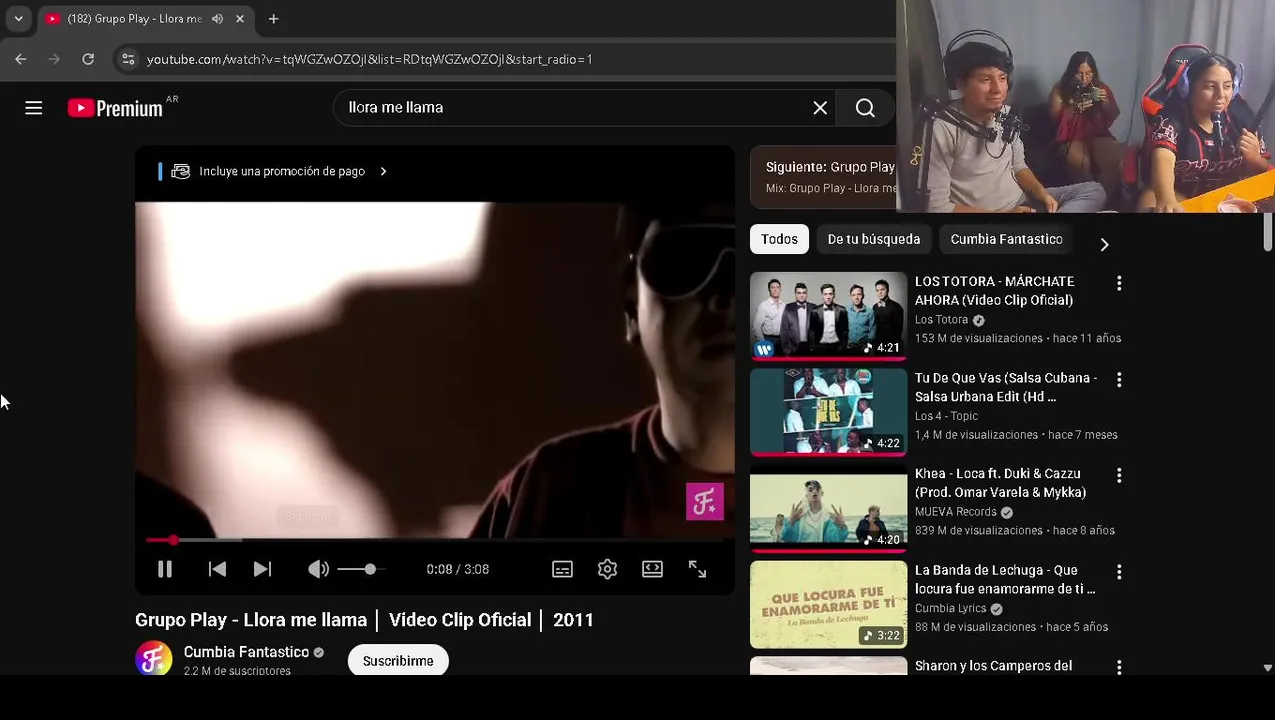Open paid promotion info link
The height and width of the screenshot is (720, 1275).
280,171
